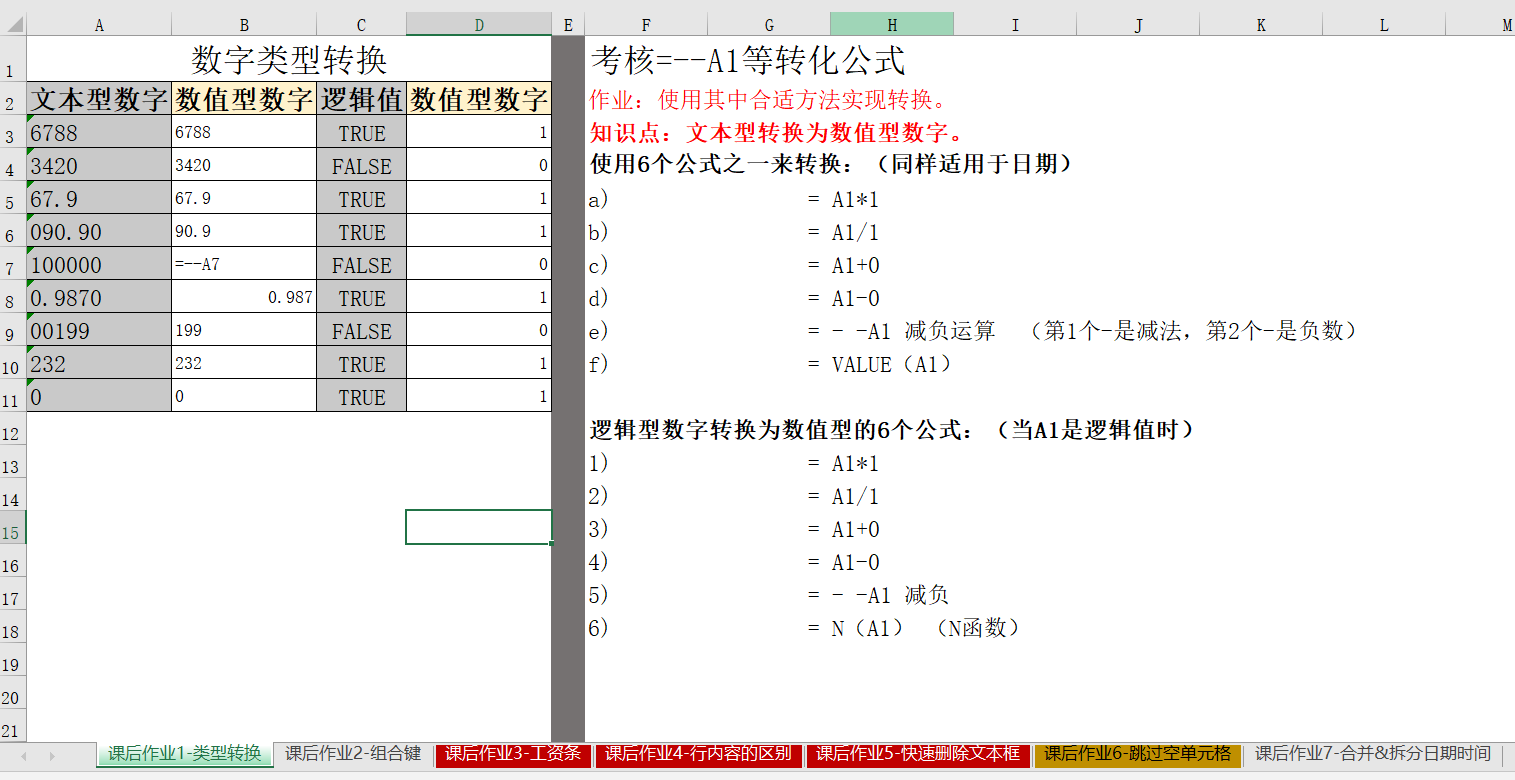
Task: Select the cell containing 00199
Action: [99, 330]
